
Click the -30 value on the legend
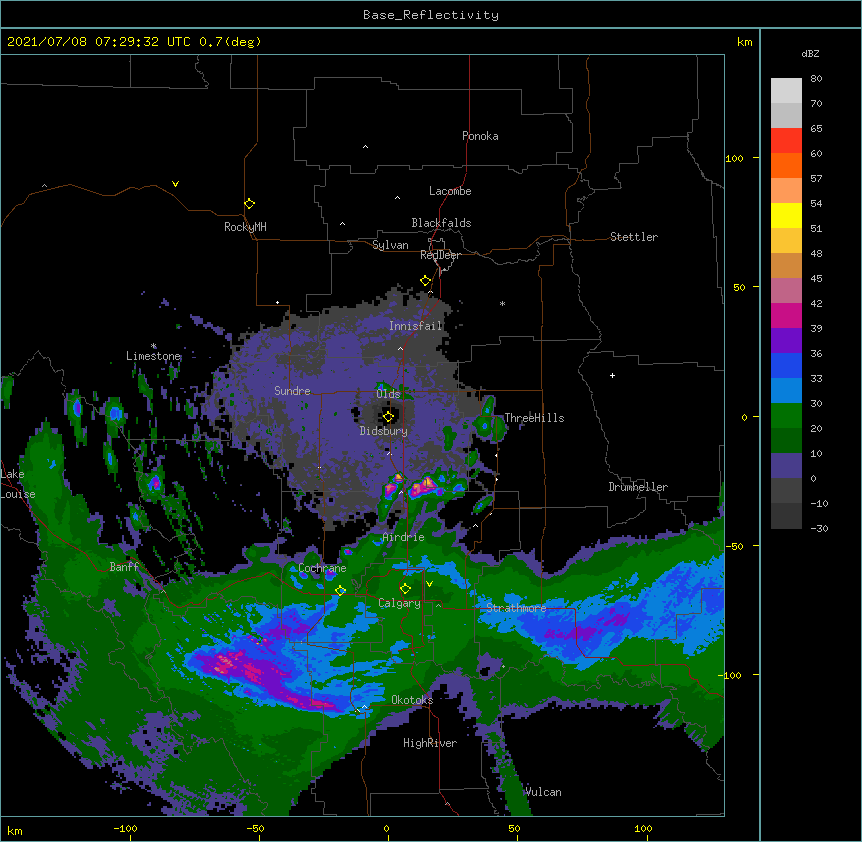click(819, 528)
